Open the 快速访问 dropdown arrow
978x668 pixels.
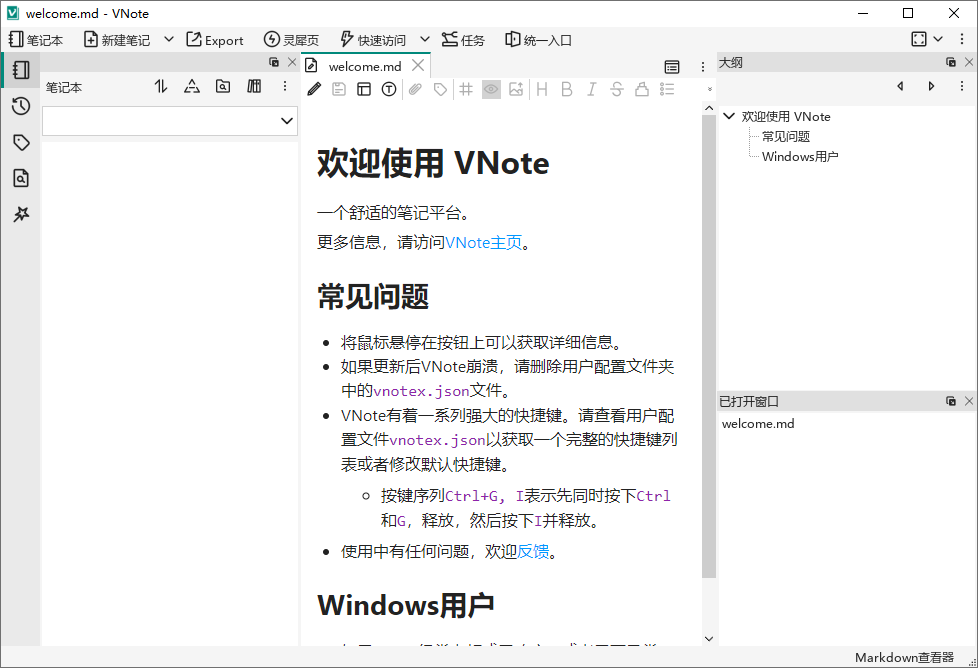pos(424,40)
